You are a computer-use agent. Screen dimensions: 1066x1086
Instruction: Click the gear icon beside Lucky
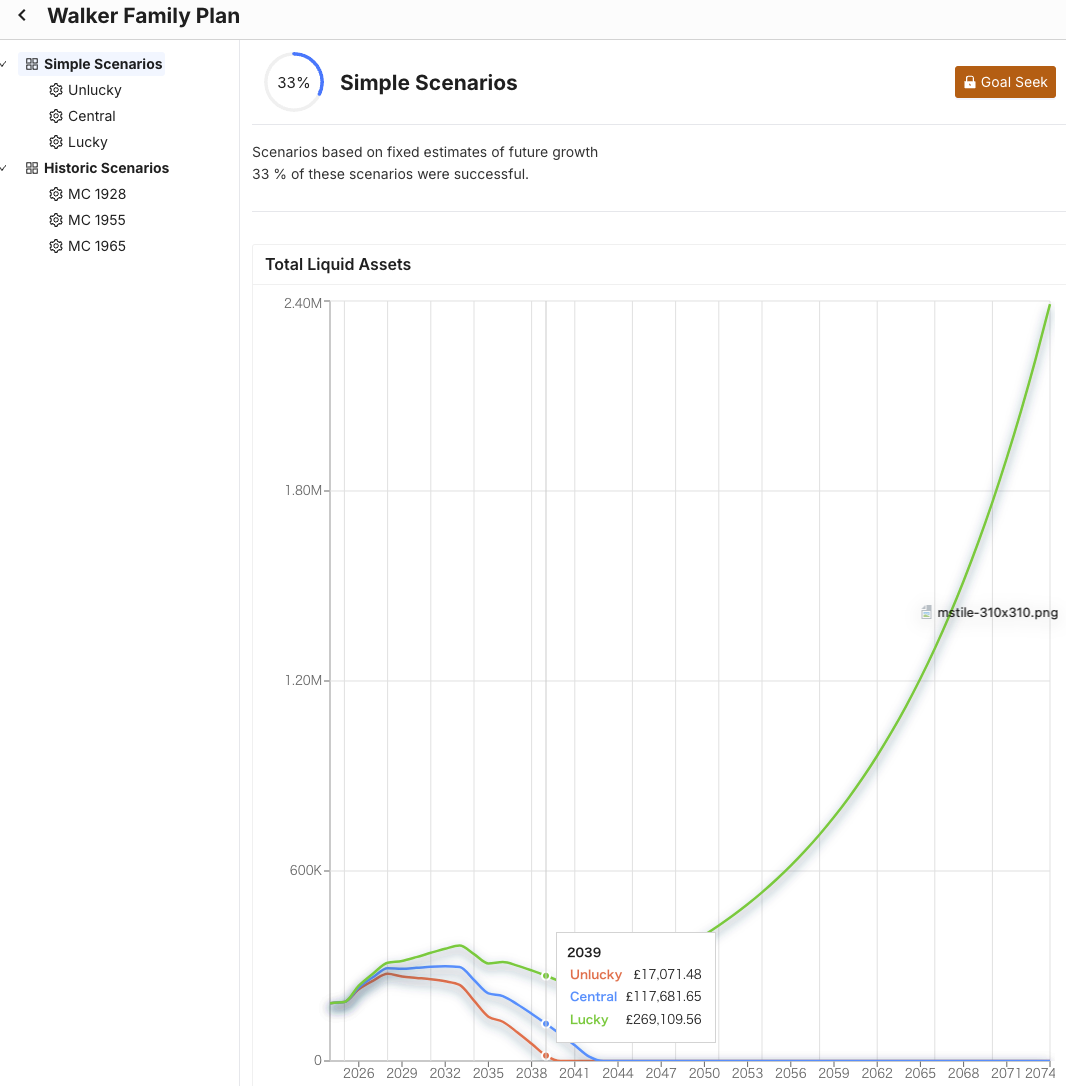[56, 142]
